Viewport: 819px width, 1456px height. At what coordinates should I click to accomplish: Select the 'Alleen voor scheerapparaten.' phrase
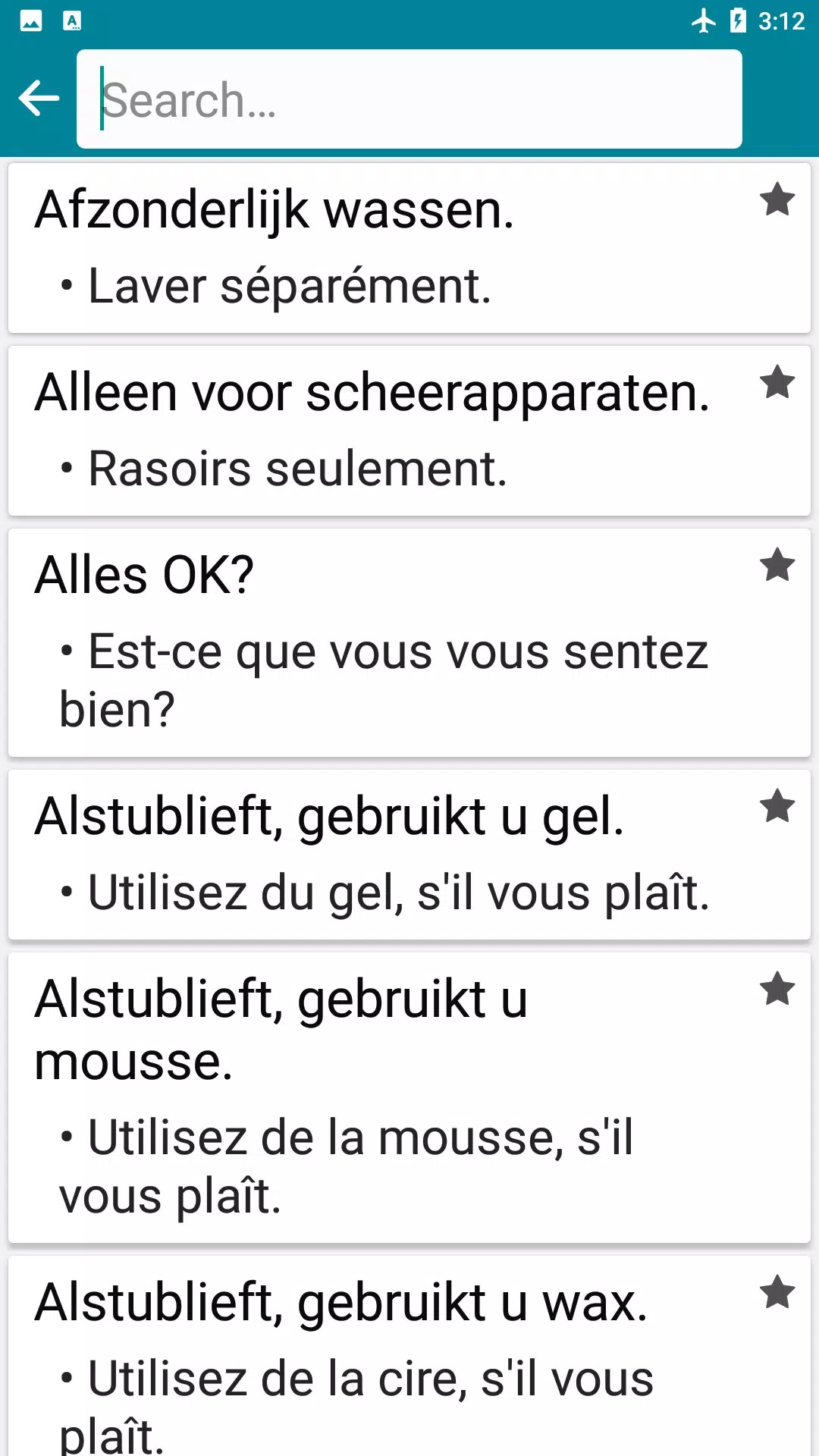click(x=372, y=393)
